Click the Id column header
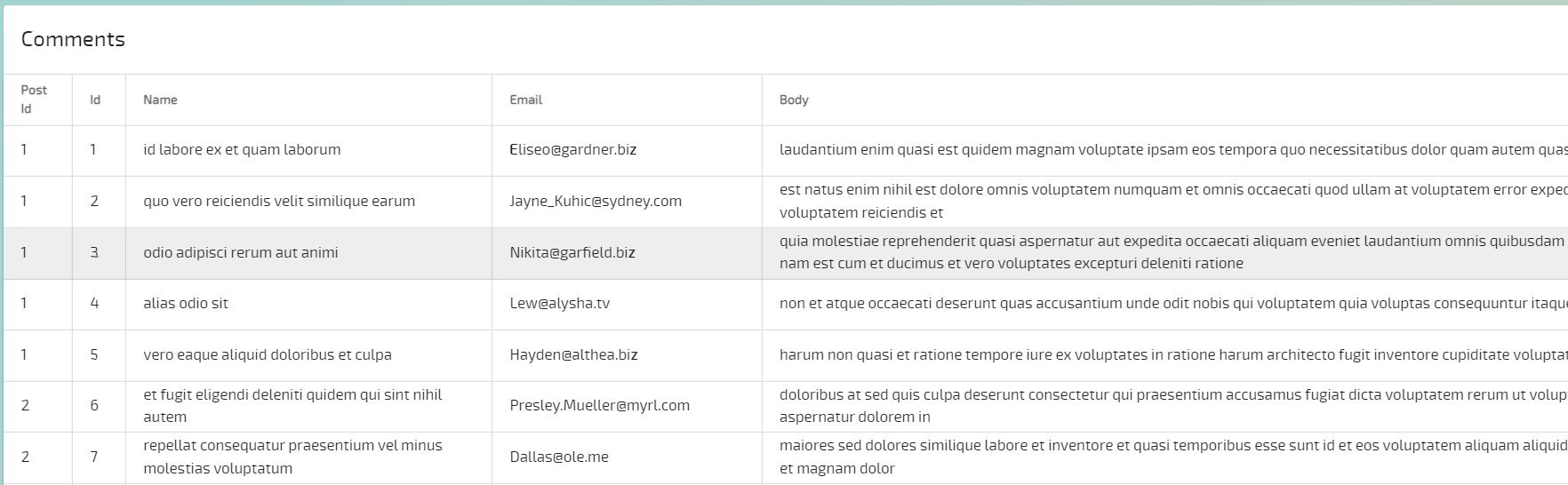This screenshot has height=485, width=1568. (95, 99)
